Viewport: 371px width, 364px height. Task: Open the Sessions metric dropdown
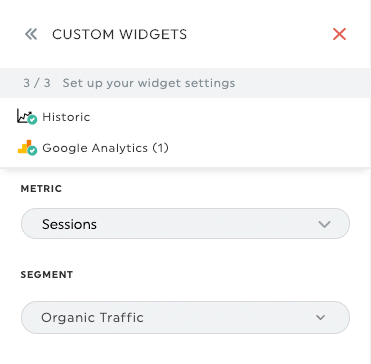[185, 224]
